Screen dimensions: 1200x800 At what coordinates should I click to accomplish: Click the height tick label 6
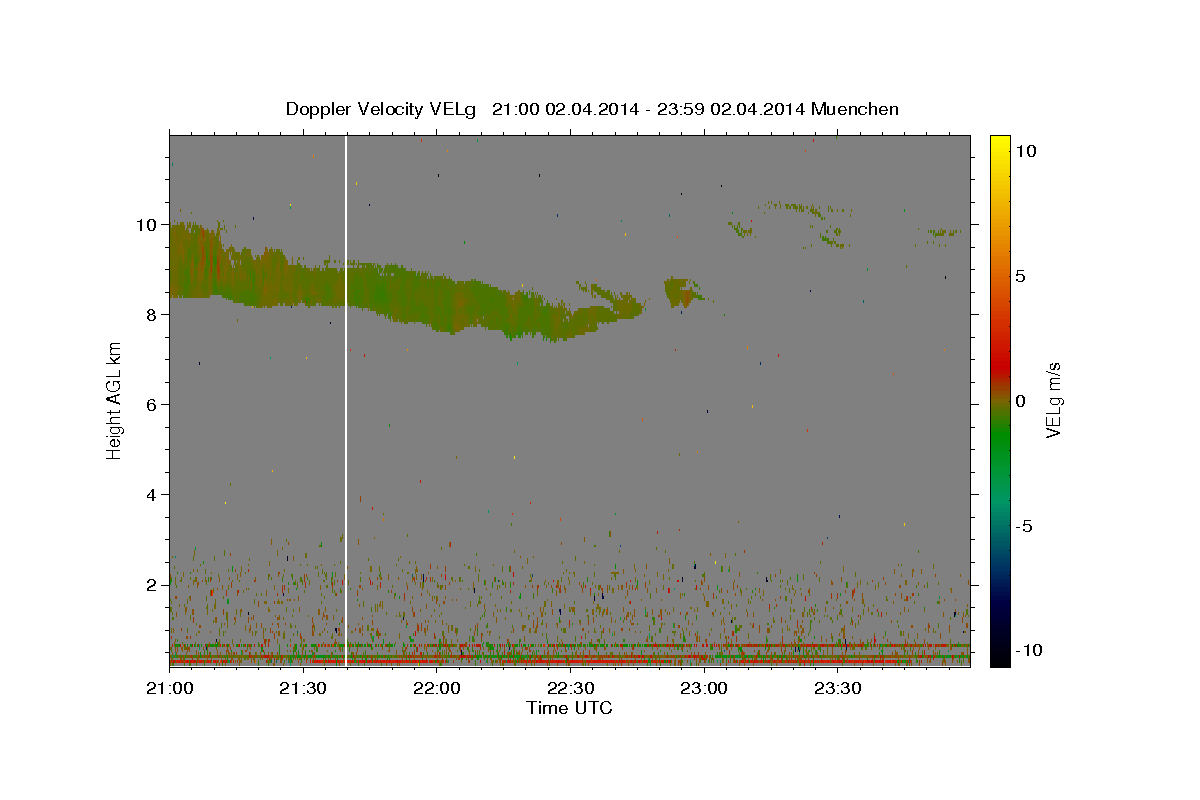[153, 405]
